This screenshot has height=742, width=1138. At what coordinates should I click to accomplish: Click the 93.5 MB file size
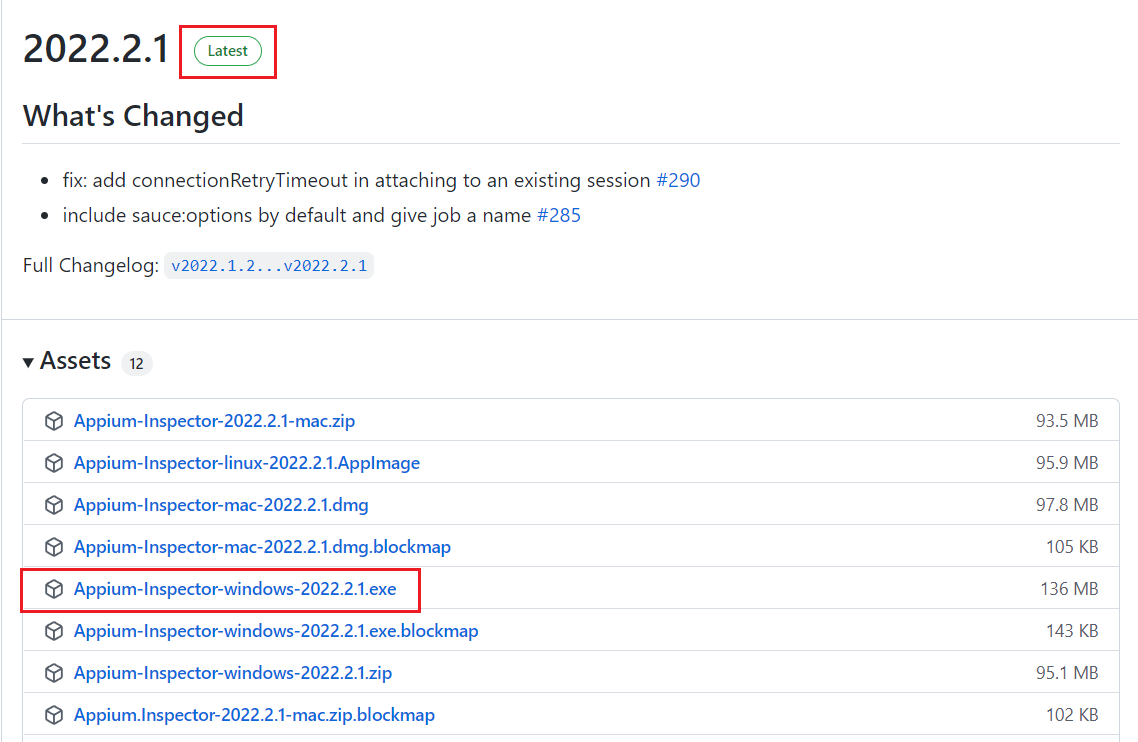pos(1067,421)
